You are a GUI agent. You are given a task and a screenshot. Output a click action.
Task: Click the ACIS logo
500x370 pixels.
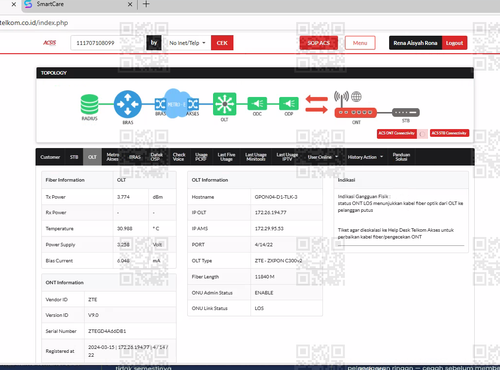point(50,43)
